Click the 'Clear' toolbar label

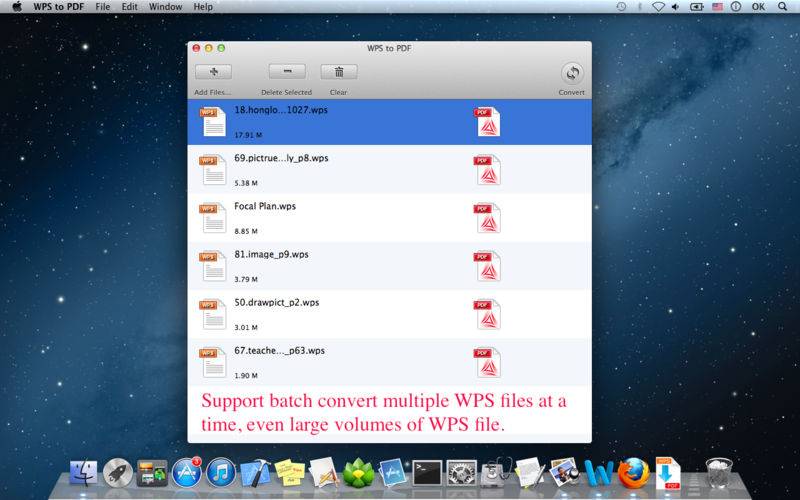[338, 92]
